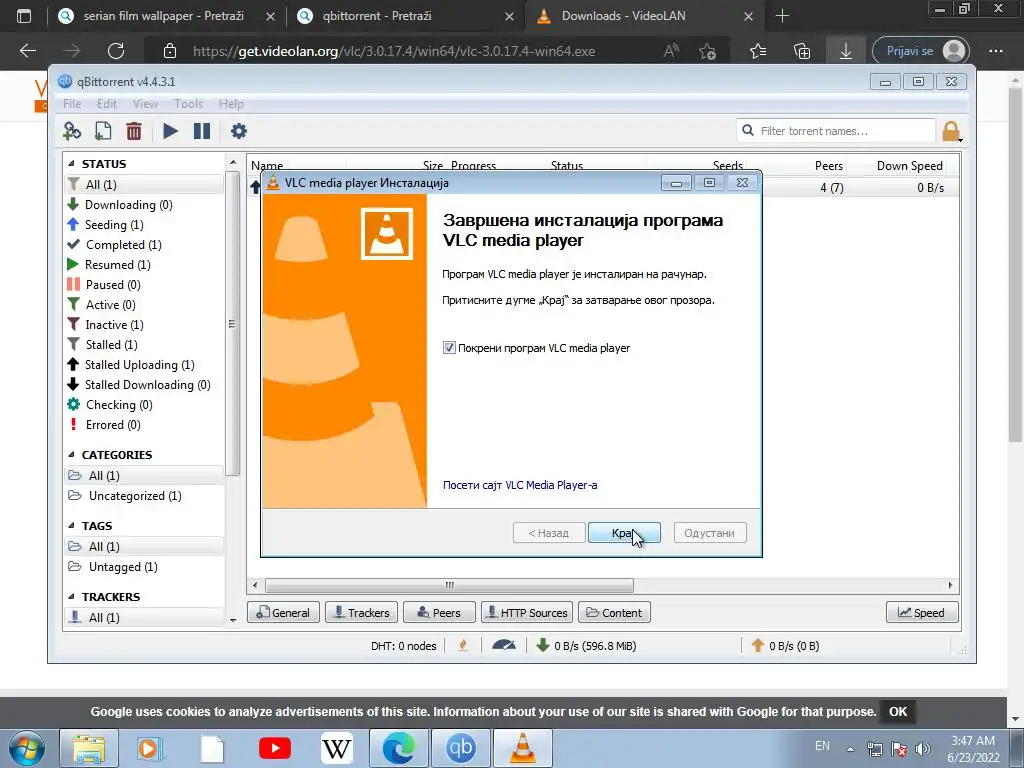Collapse the CATEGORIES section
Screen dimensions: 1024x768
pos(71,455)
